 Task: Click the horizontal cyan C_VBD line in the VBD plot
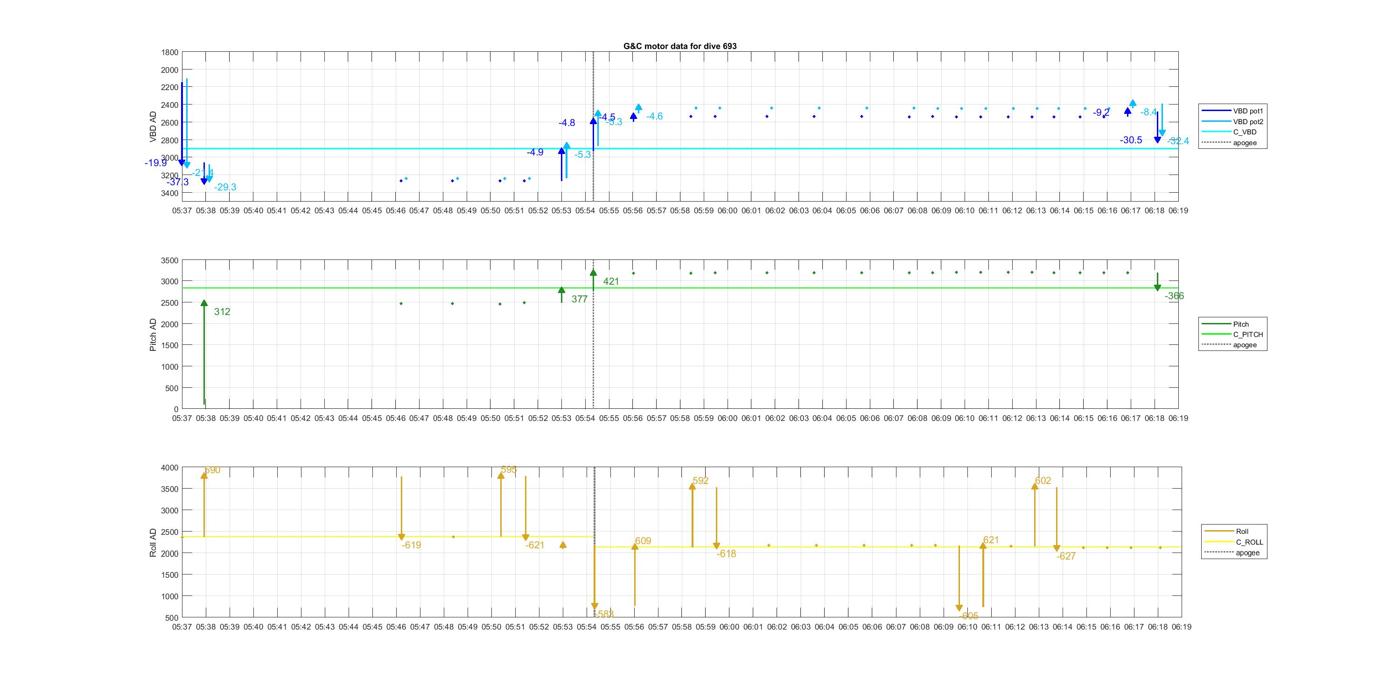pos(680,149)
